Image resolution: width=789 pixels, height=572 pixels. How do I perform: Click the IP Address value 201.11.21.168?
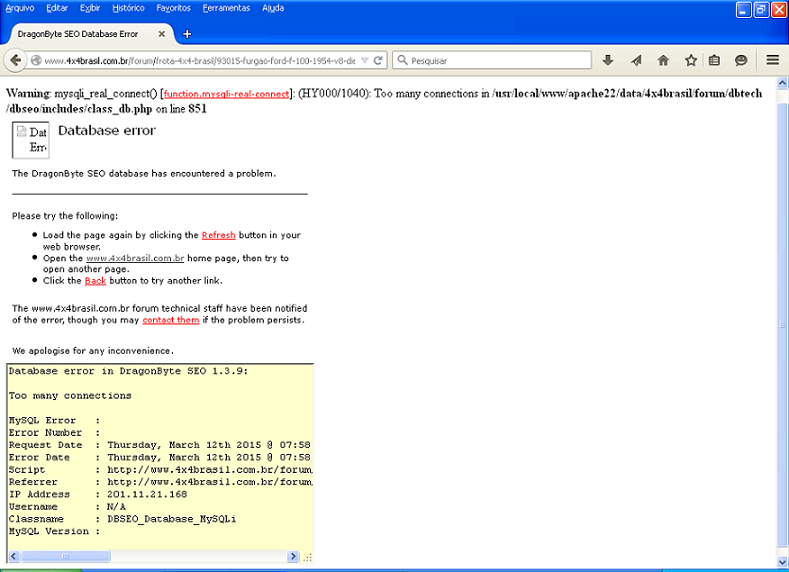(147, 494)
